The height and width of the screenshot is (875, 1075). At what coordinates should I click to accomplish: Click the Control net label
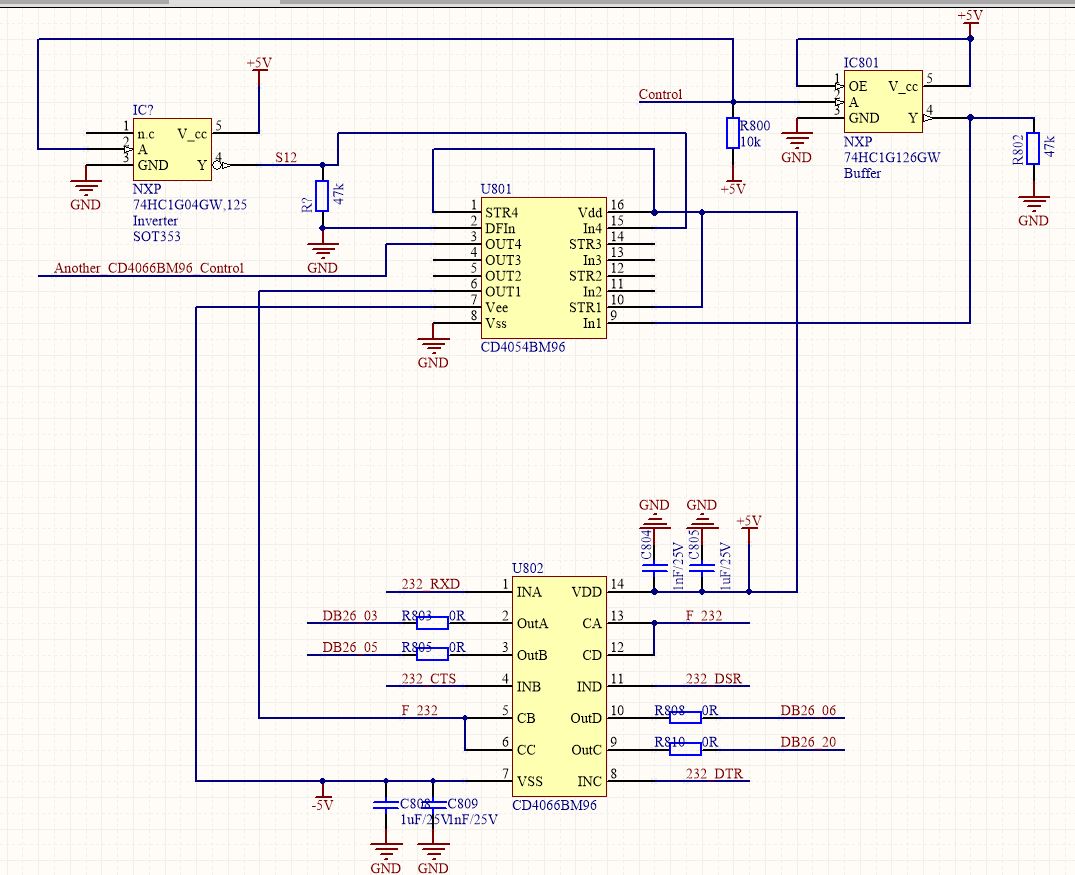660,95
